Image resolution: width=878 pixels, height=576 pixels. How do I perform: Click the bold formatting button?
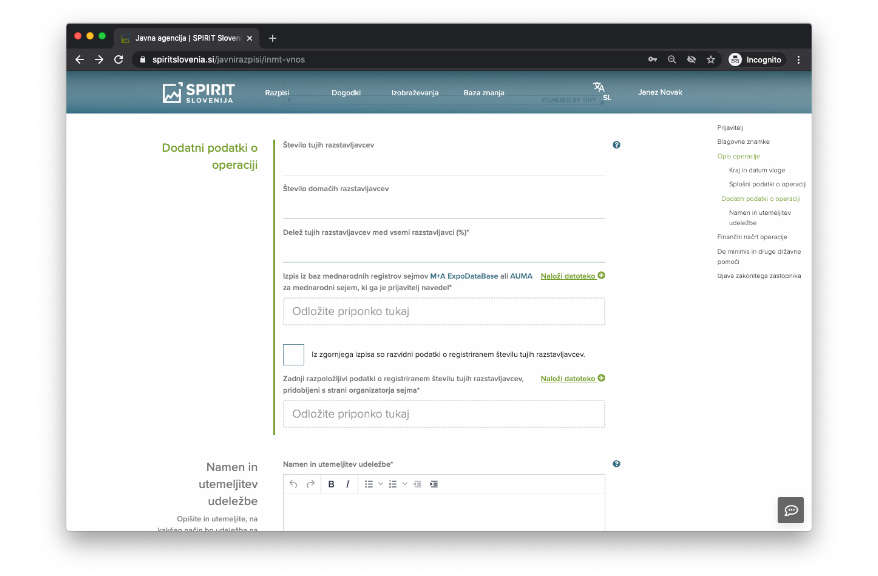coord(331,484)
